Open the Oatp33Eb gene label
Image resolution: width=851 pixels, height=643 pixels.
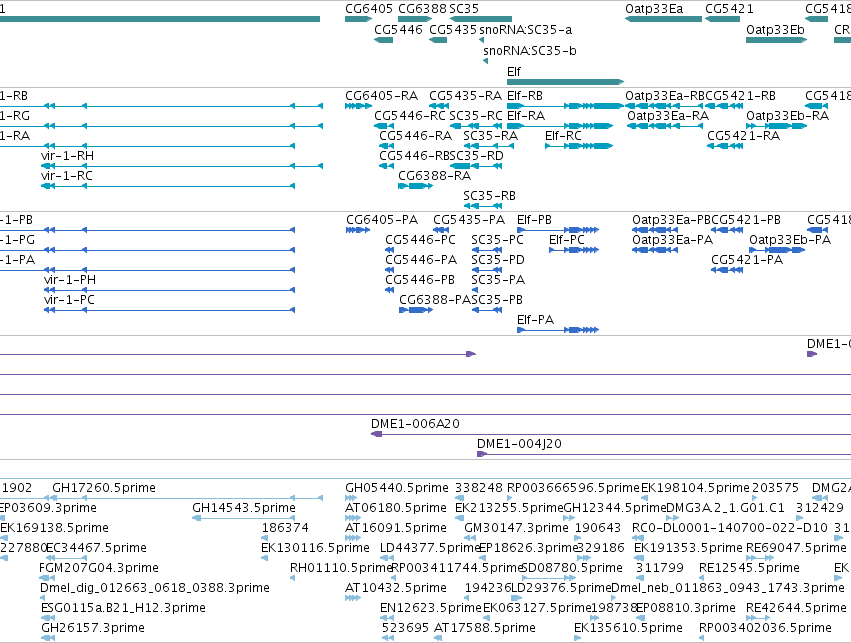coord(775,29)
